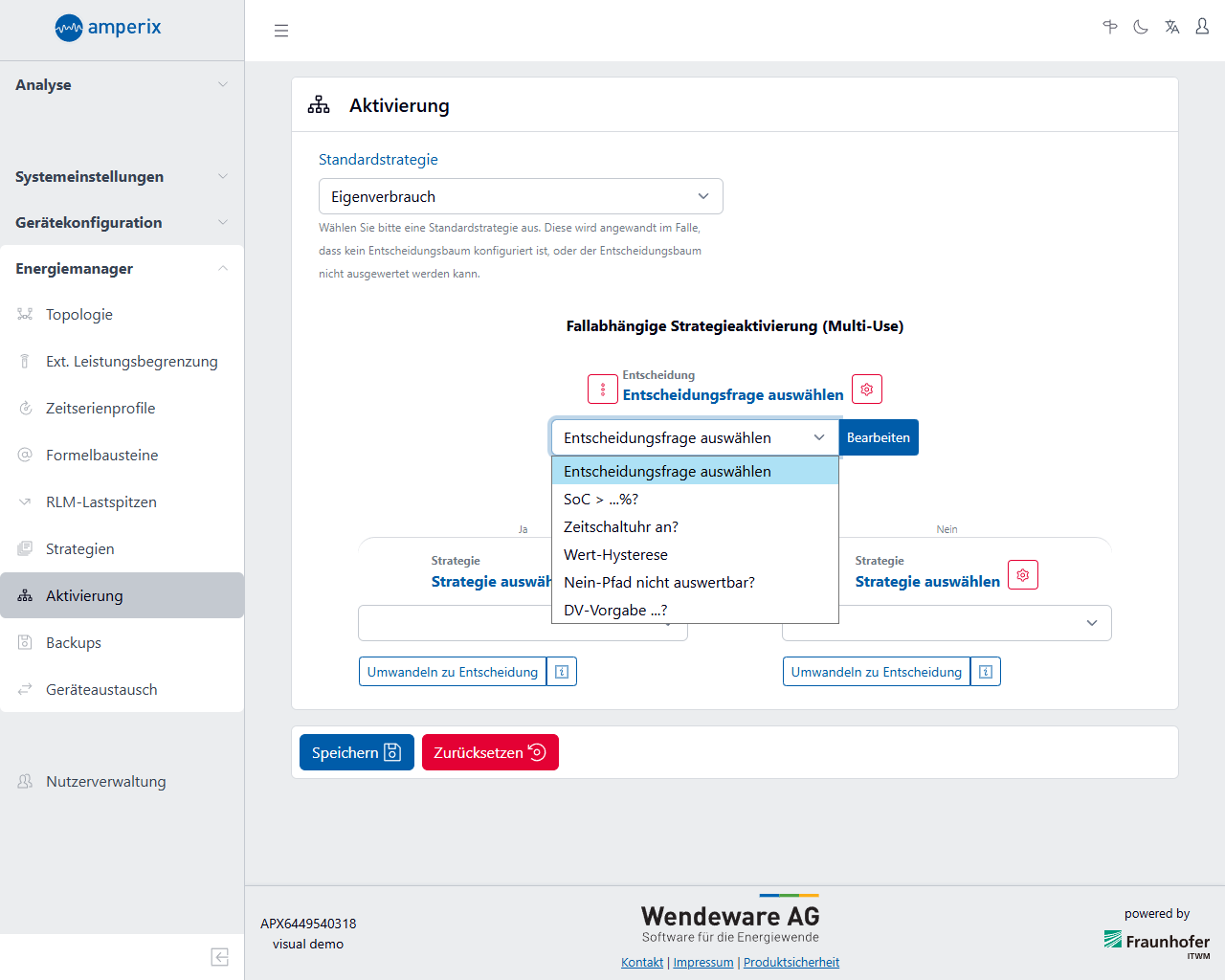Open the language translation icon

coord(1171,28)
